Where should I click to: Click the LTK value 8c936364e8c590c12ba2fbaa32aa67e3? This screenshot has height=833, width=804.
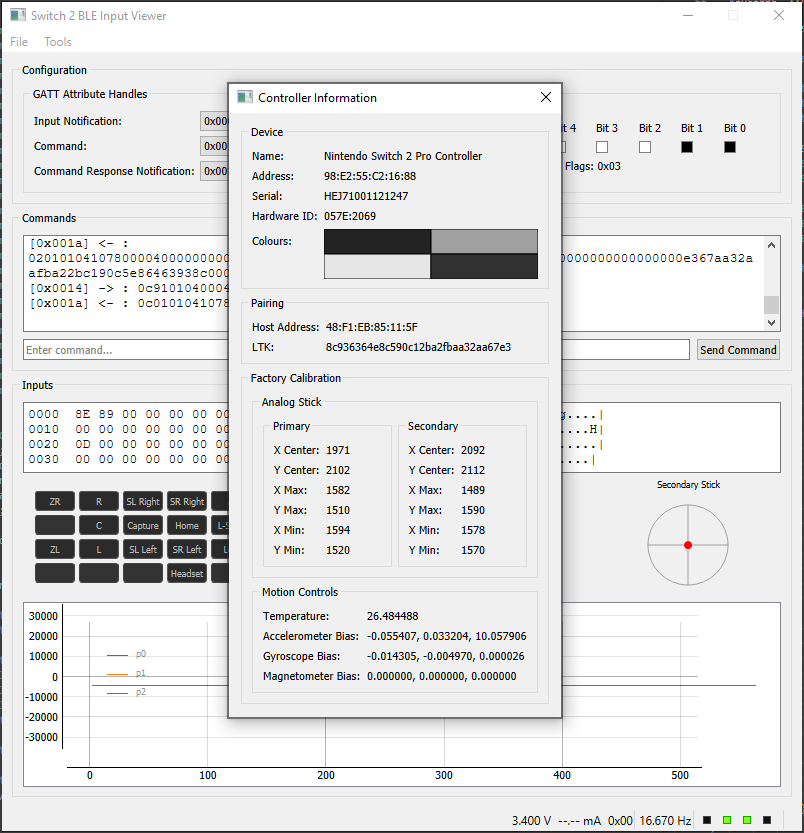click(x=418, y=347)
